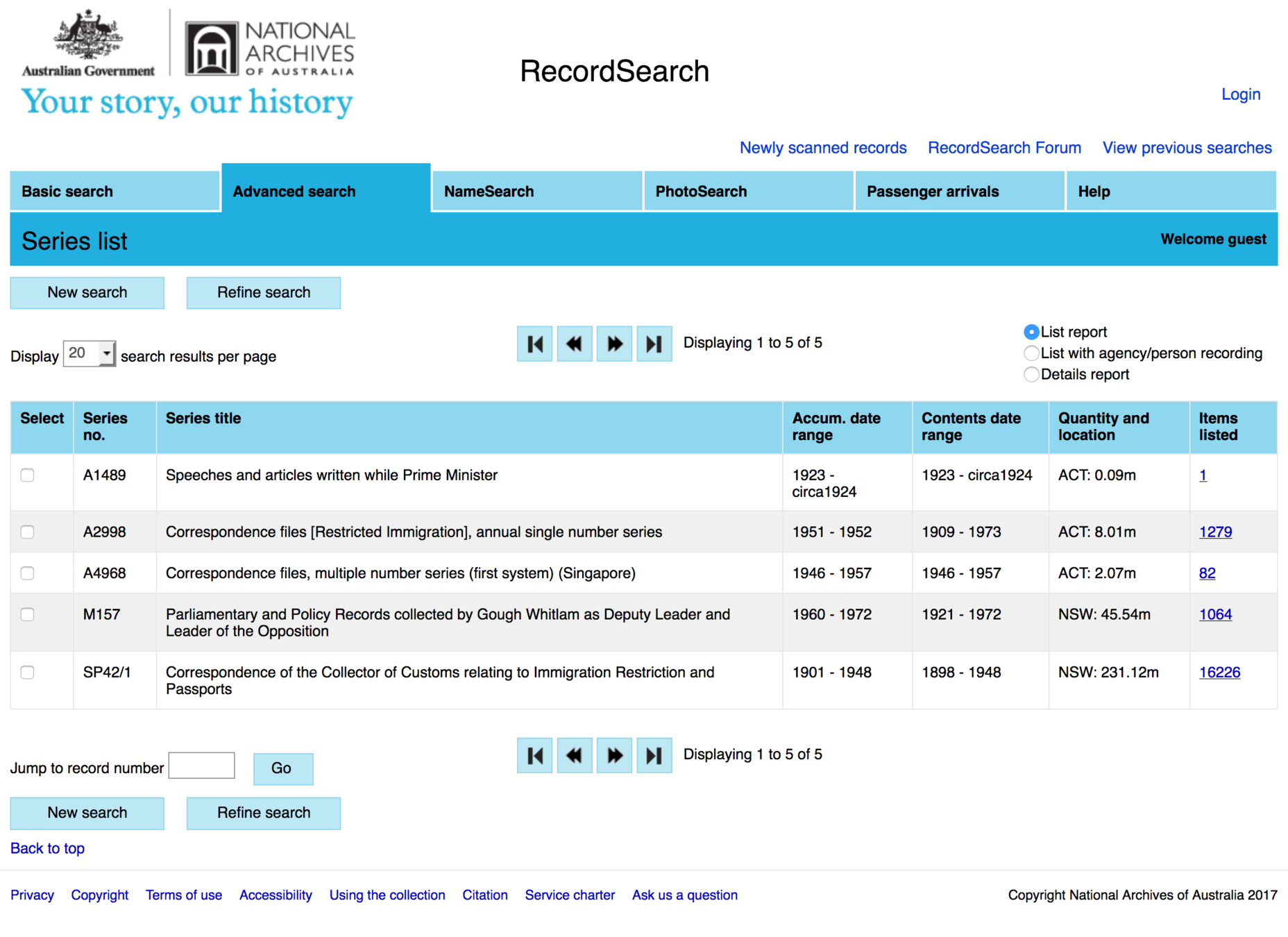Click the bottom Refine search button

pyautogui.click(x=264, y=813)
